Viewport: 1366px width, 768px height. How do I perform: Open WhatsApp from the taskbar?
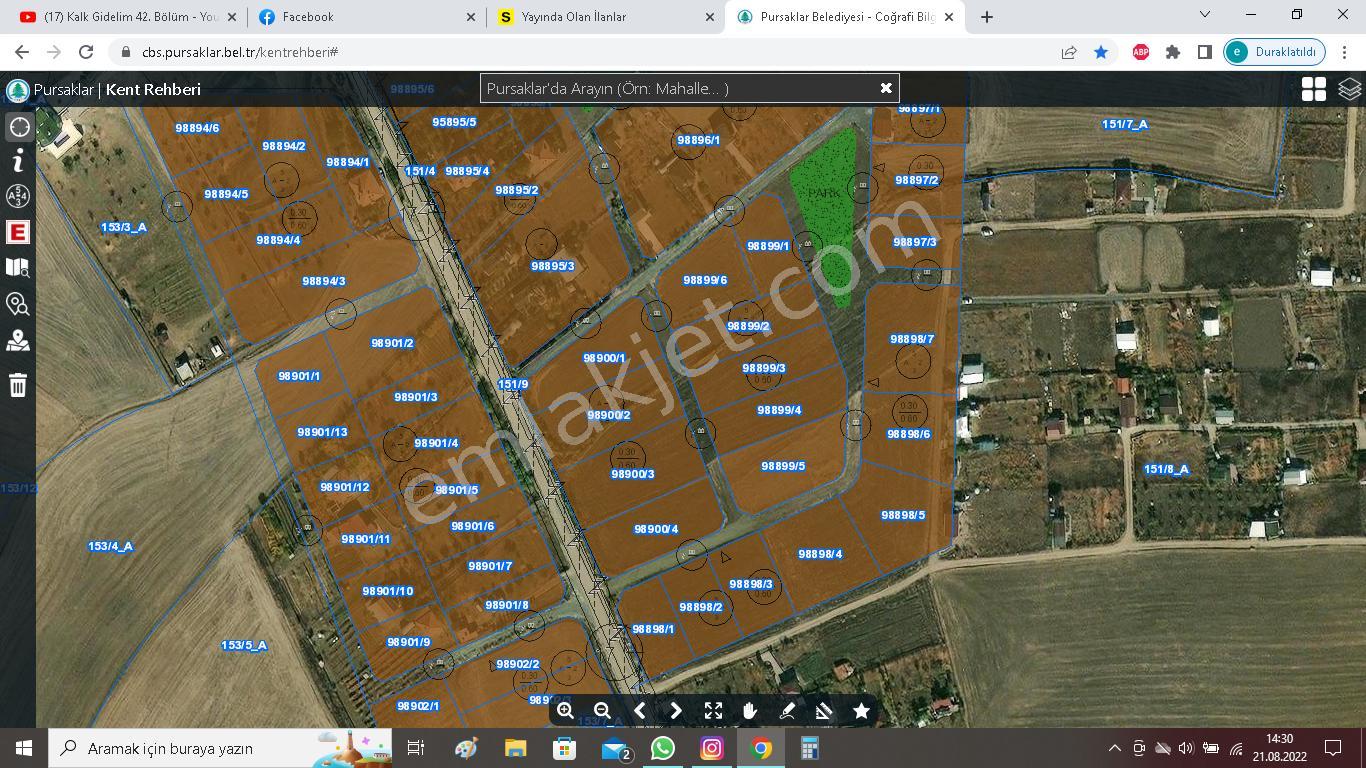point(662,748)
